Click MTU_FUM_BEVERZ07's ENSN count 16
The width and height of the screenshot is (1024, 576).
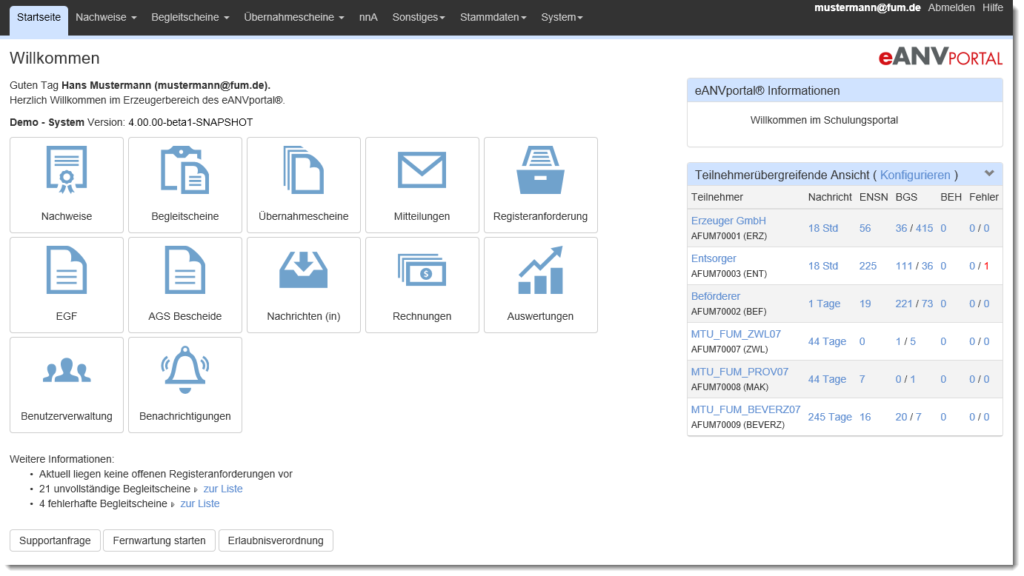tap(865, 417)
